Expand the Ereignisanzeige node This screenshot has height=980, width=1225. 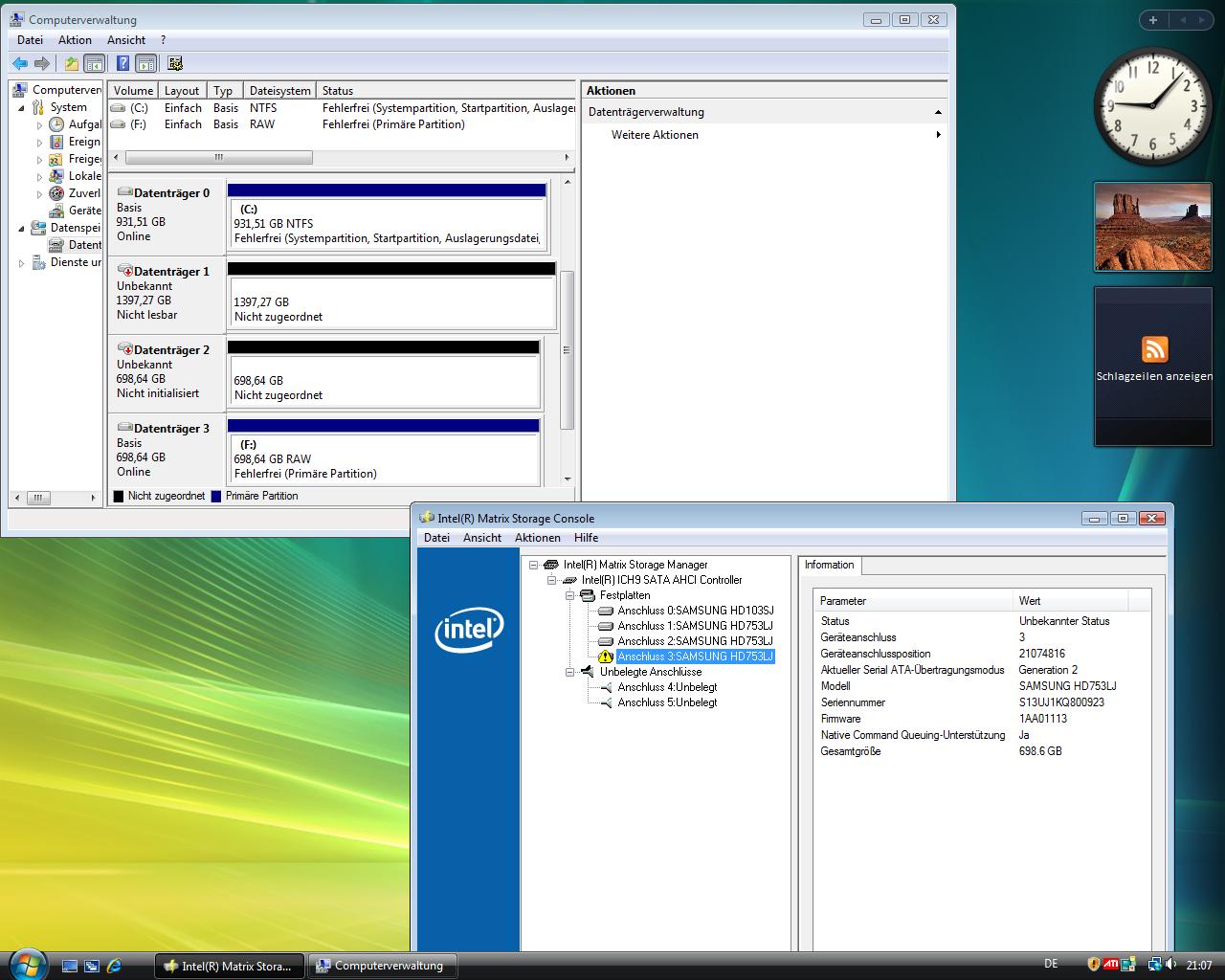39,143
